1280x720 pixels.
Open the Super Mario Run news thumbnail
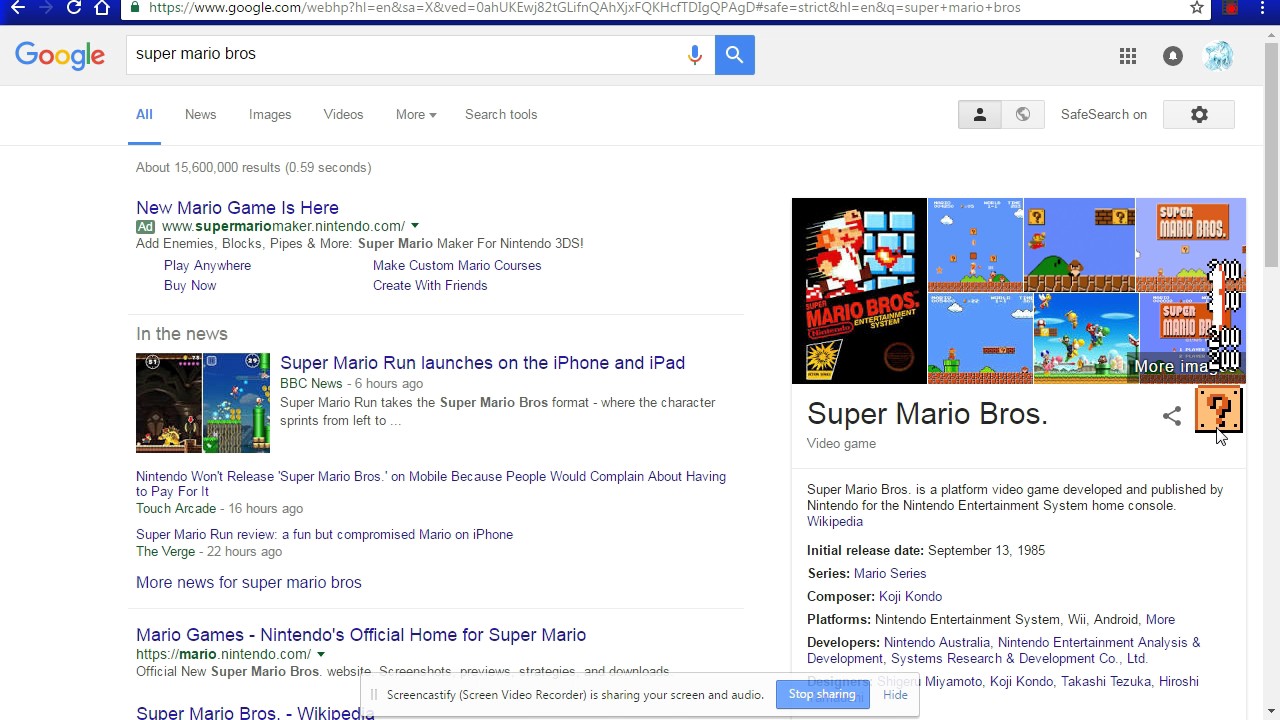pyautogui.click(x=203, y=403)
